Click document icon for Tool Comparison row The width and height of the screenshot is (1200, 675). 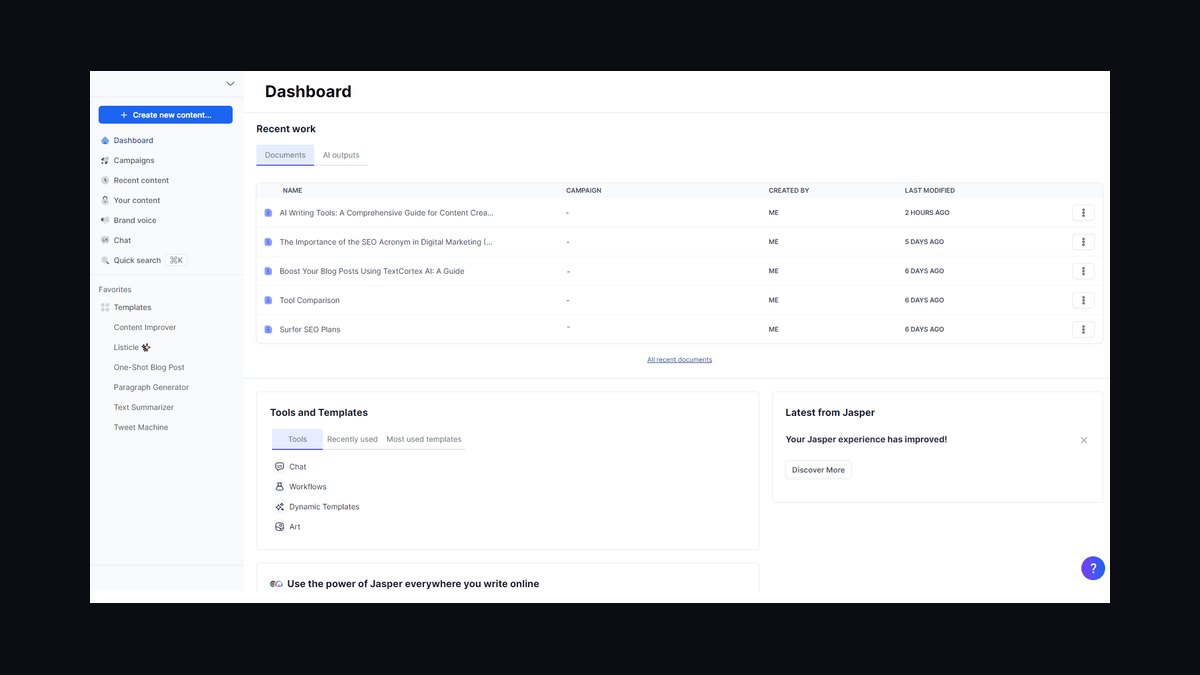click(268, 300)
